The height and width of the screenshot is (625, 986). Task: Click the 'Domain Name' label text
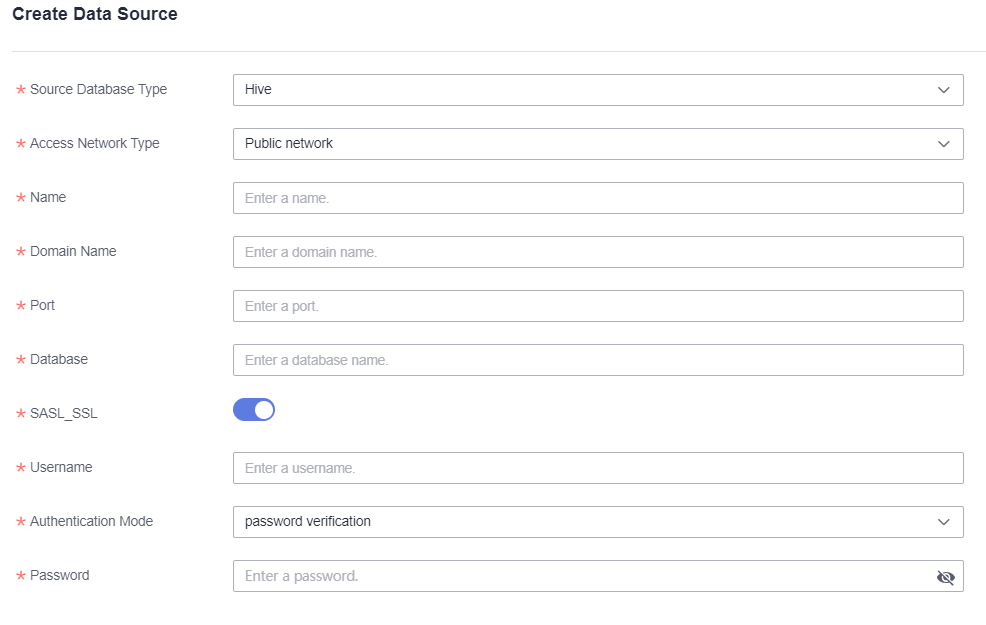[73, 251]
